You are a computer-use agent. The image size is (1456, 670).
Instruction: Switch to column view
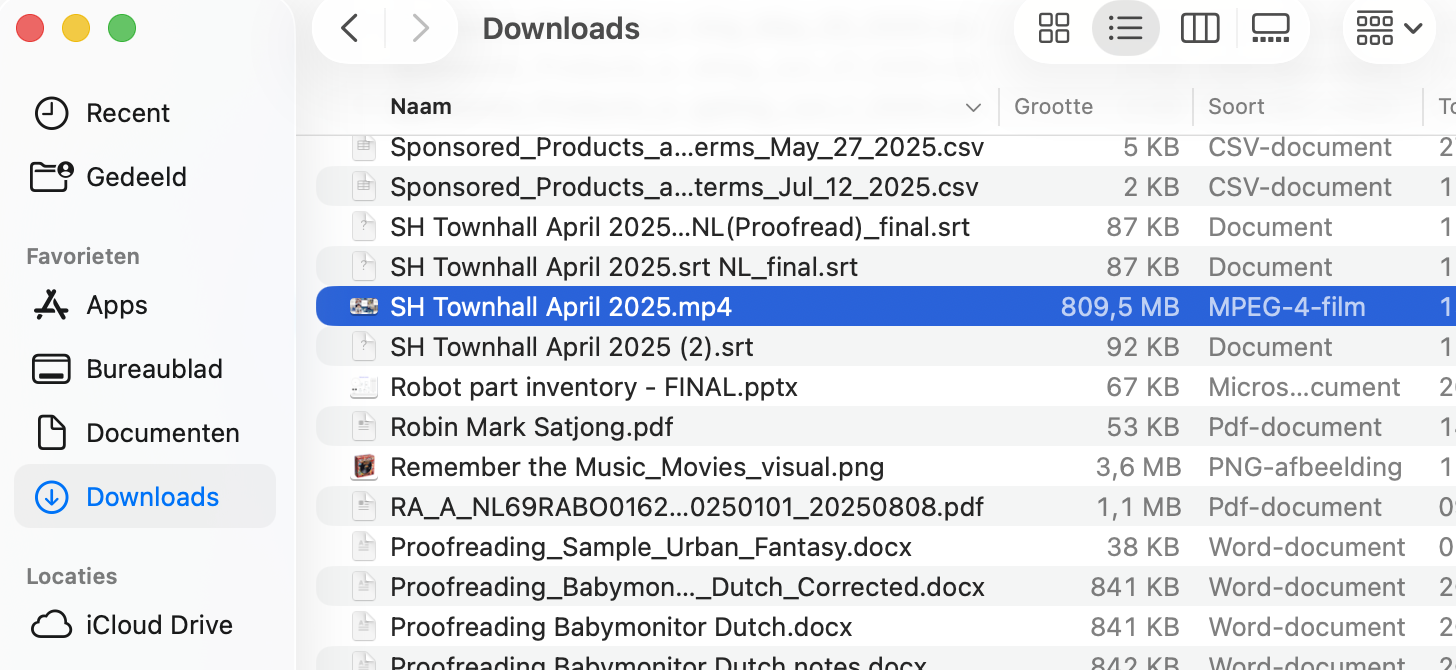1200,28
